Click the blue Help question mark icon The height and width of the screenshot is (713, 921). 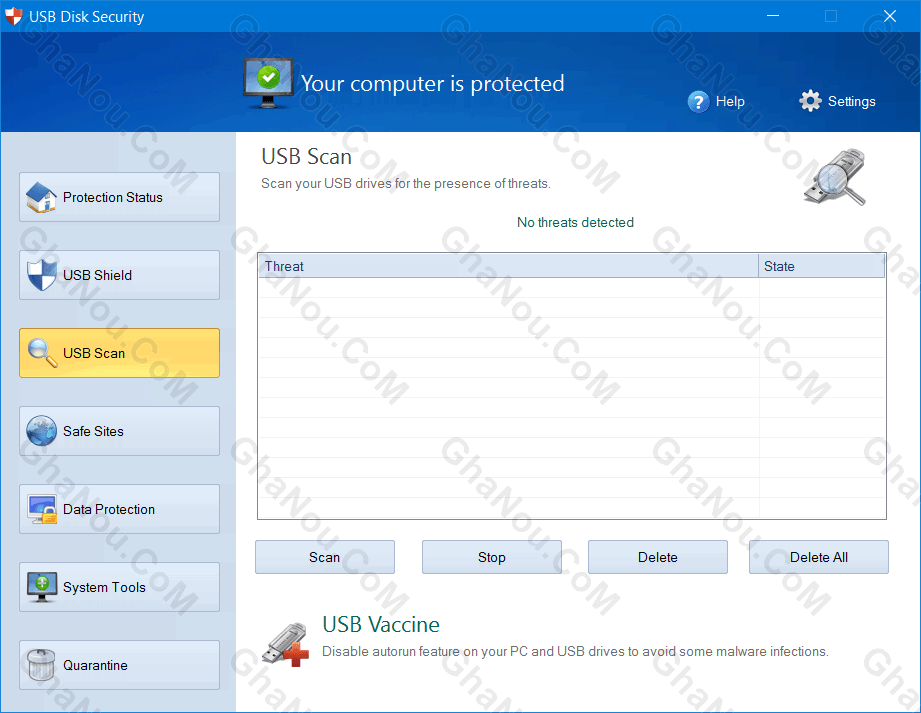point(698,102)
